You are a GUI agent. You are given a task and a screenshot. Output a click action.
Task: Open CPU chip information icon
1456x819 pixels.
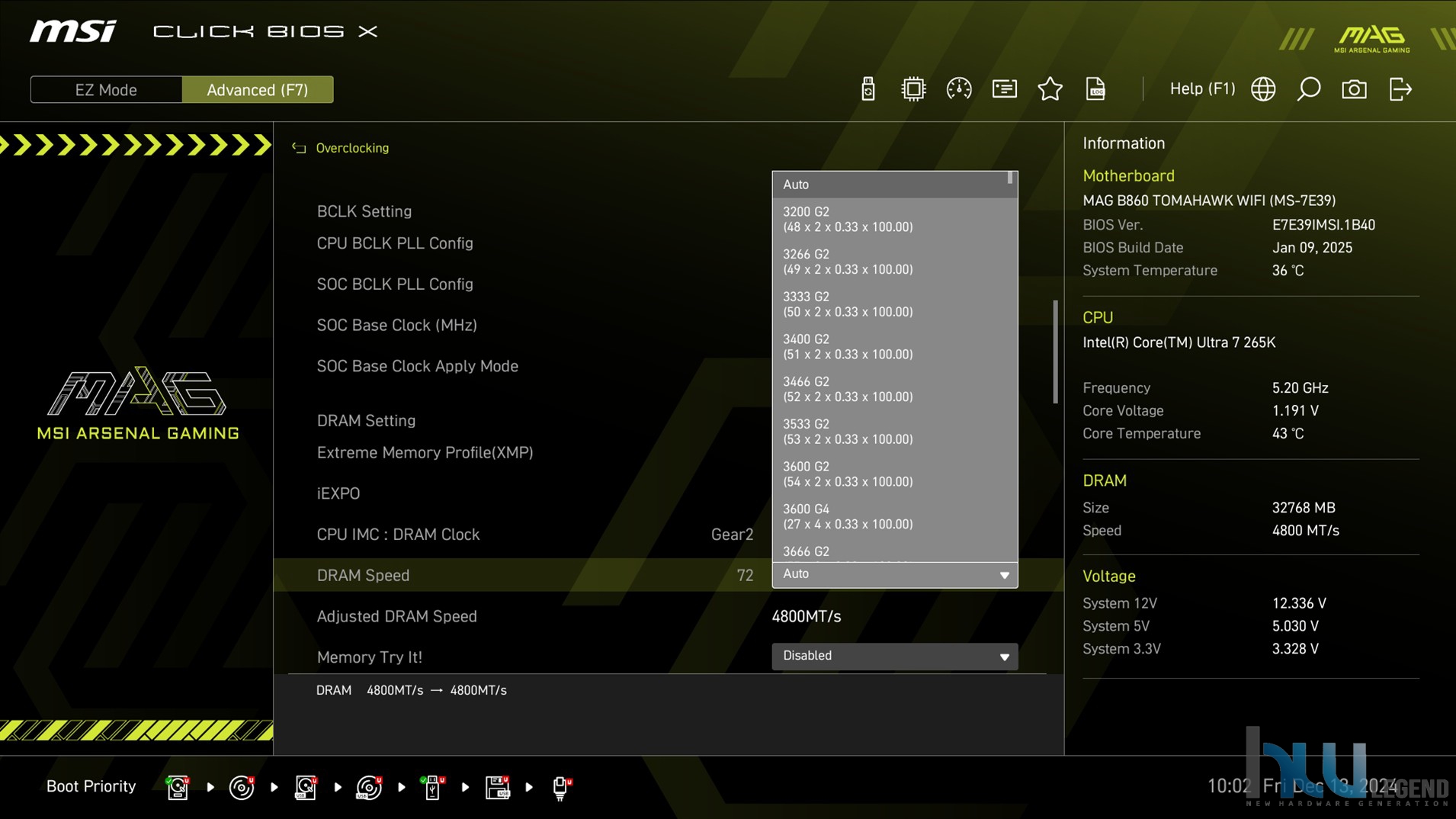912,89
